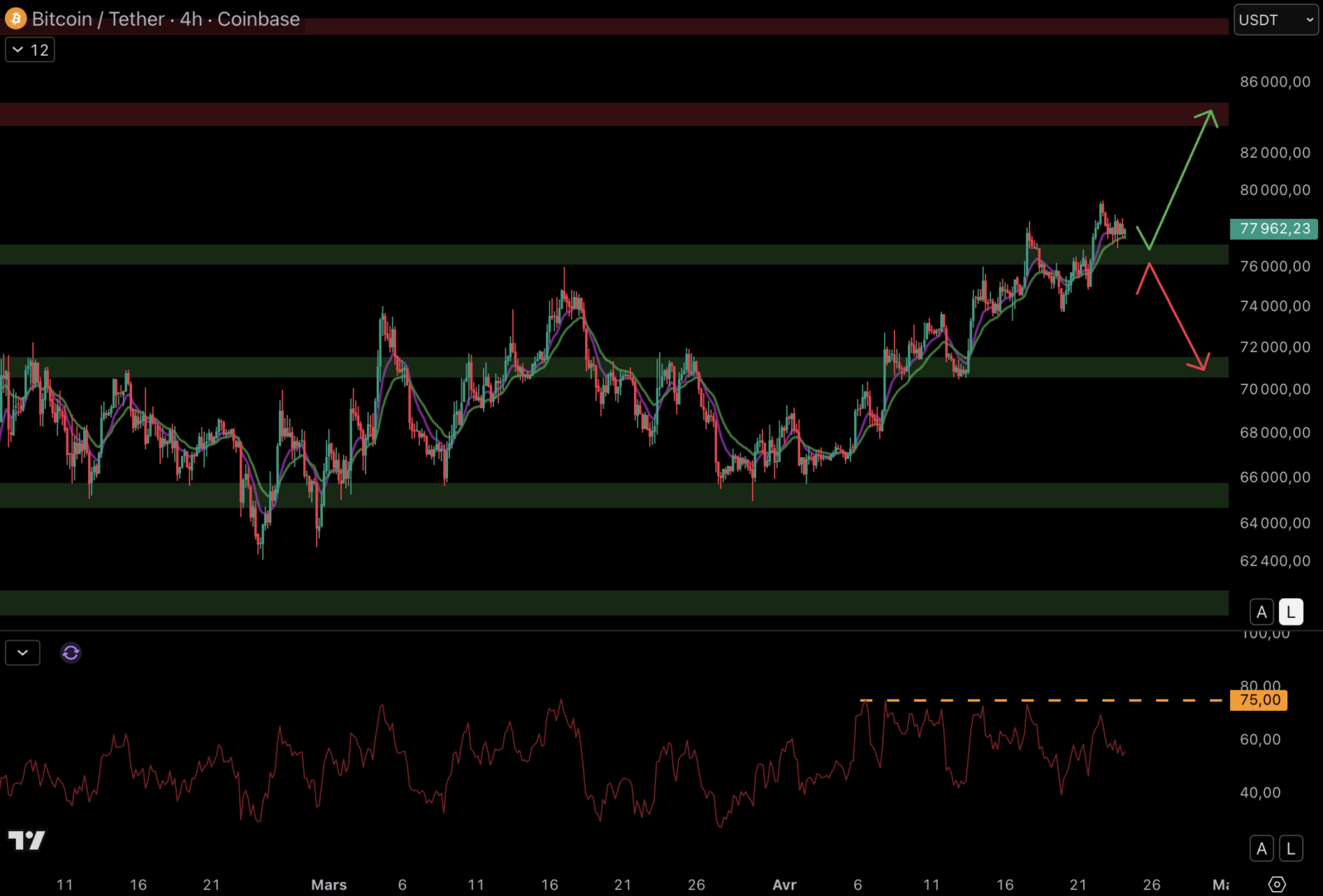
Task: Toggle log scale (L) on the RSI pane
Action: click(1291, 849)
